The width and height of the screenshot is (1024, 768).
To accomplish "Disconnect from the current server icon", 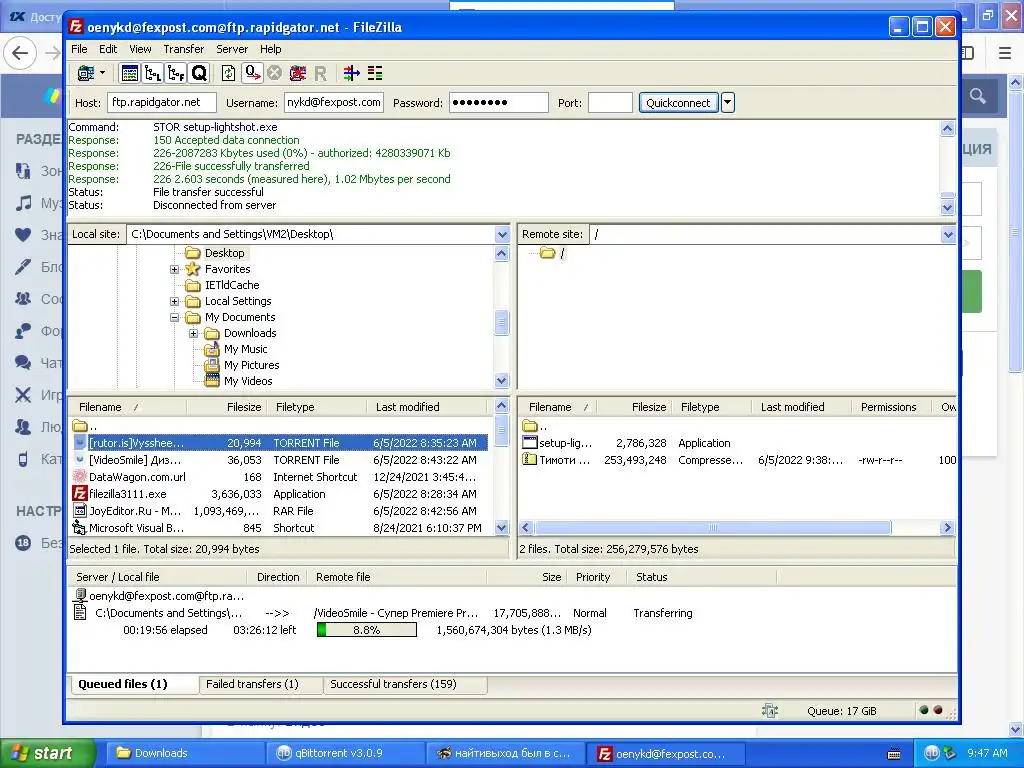I will (298, 73).
